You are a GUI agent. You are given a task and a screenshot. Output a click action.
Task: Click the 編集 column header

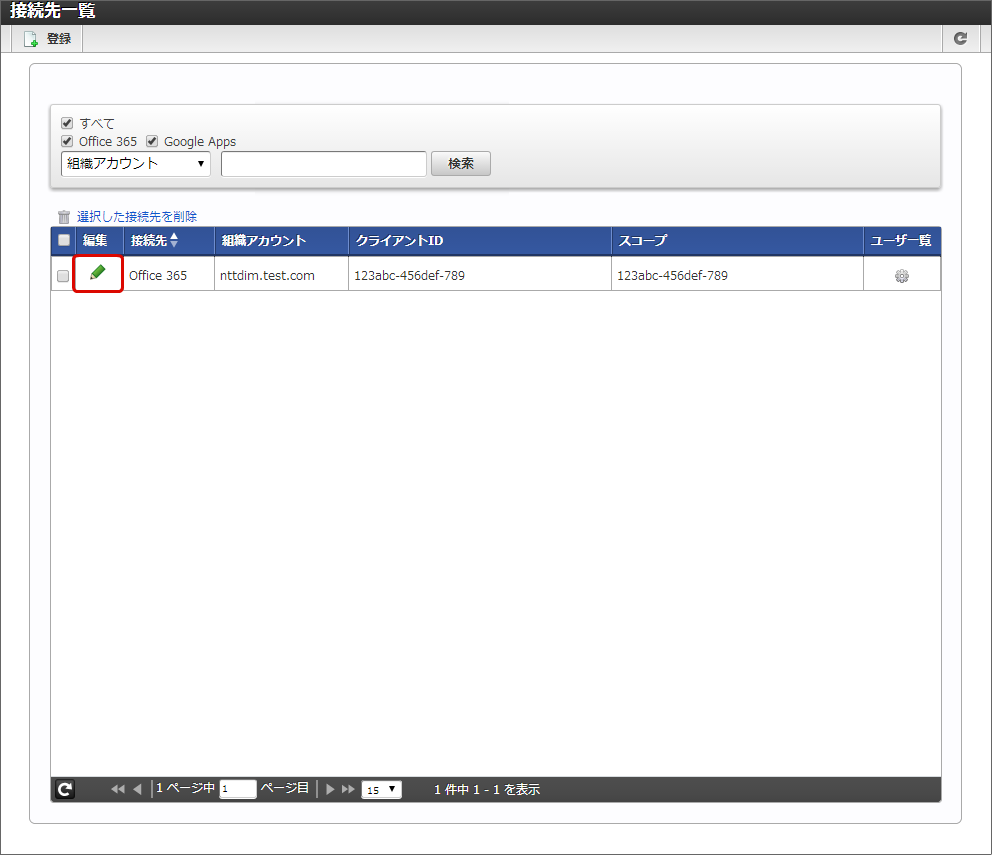coord(99,240)
